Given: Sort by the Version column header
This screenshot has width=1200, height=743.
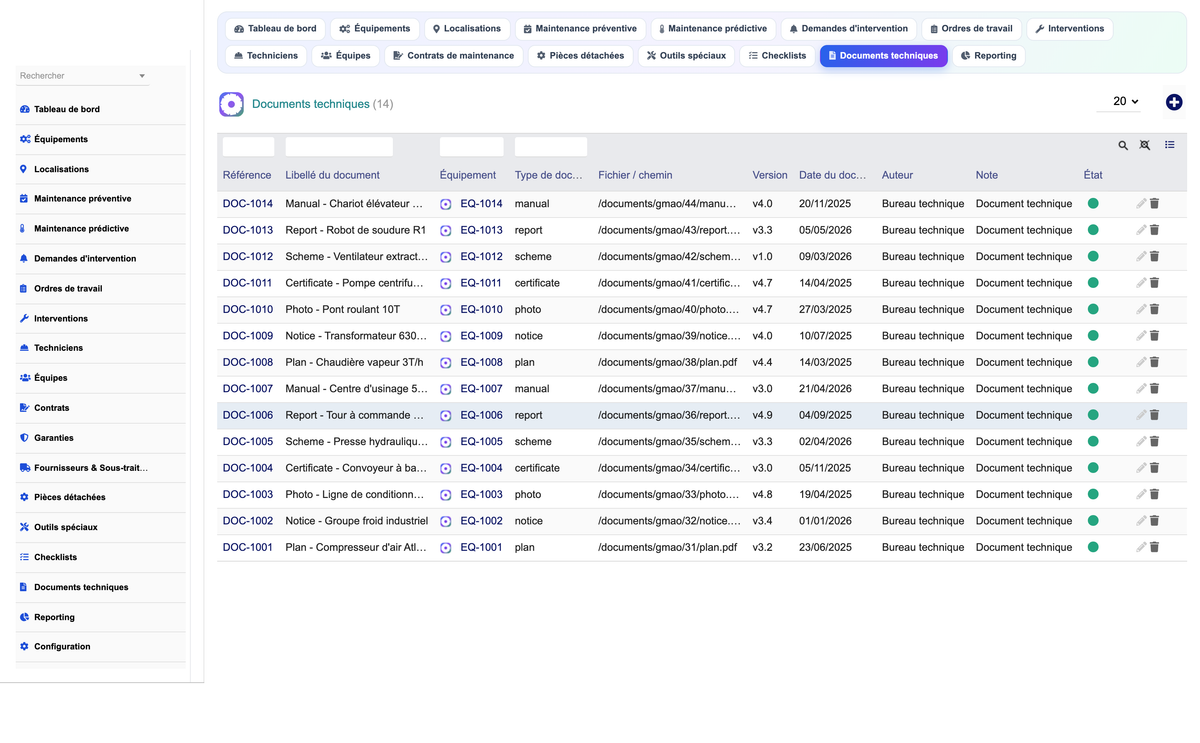Looking at the screenshot, I should click(770, 175).
